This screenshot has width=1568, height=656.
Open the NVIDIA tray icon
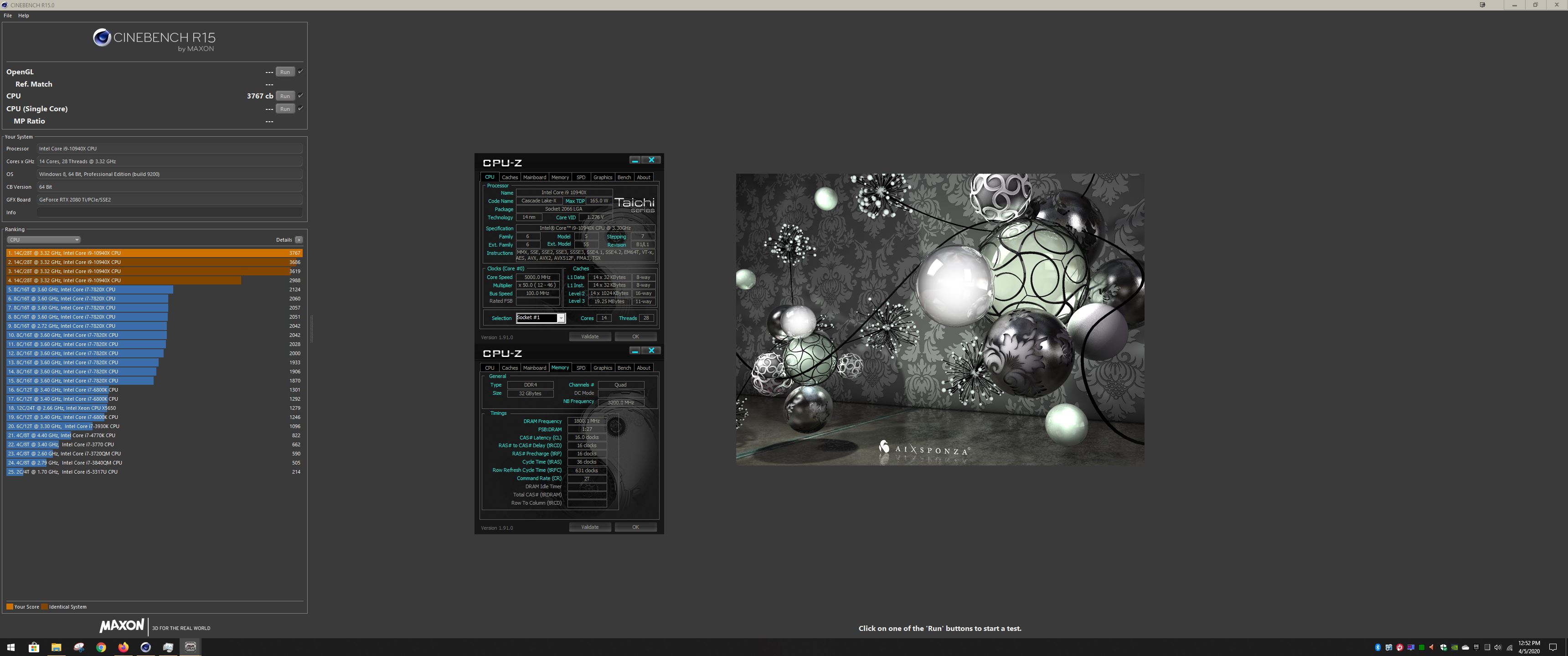click(x=1455, y=647)
